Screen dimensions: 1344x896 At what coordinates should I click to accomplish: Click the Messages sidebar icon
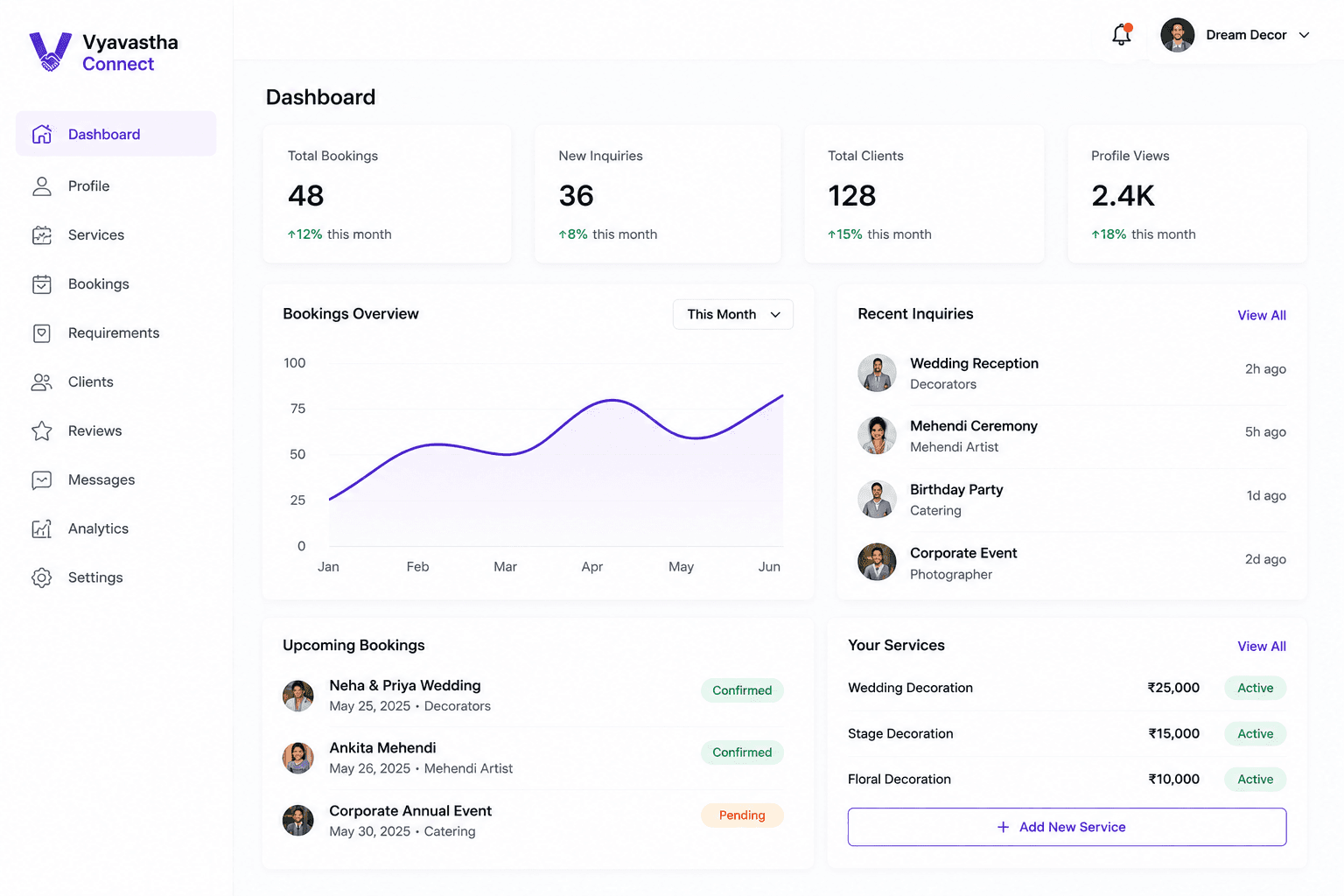click(x=42, y=479)
